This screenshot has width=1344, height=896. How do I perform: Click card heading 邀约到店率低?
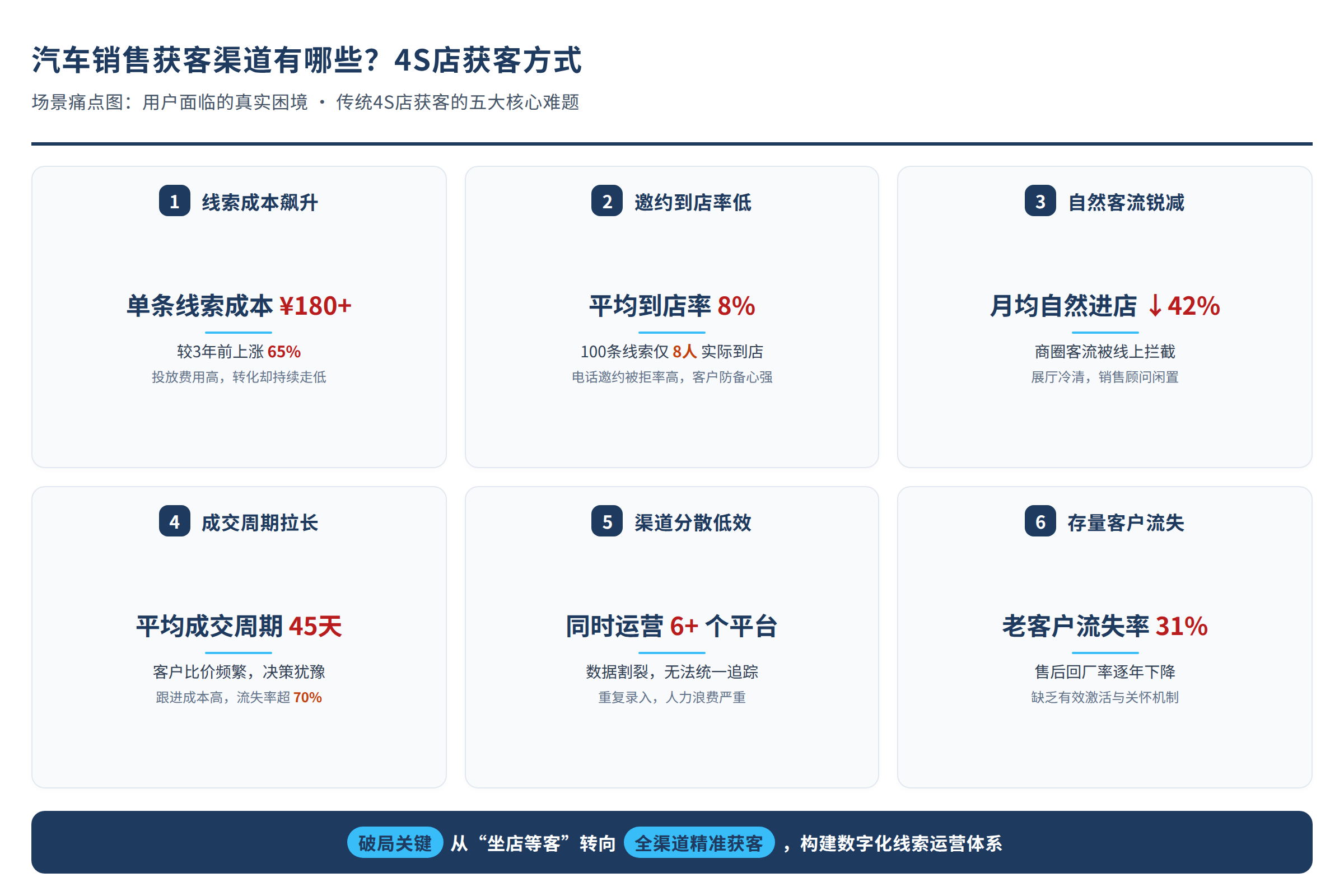[693, 202]
